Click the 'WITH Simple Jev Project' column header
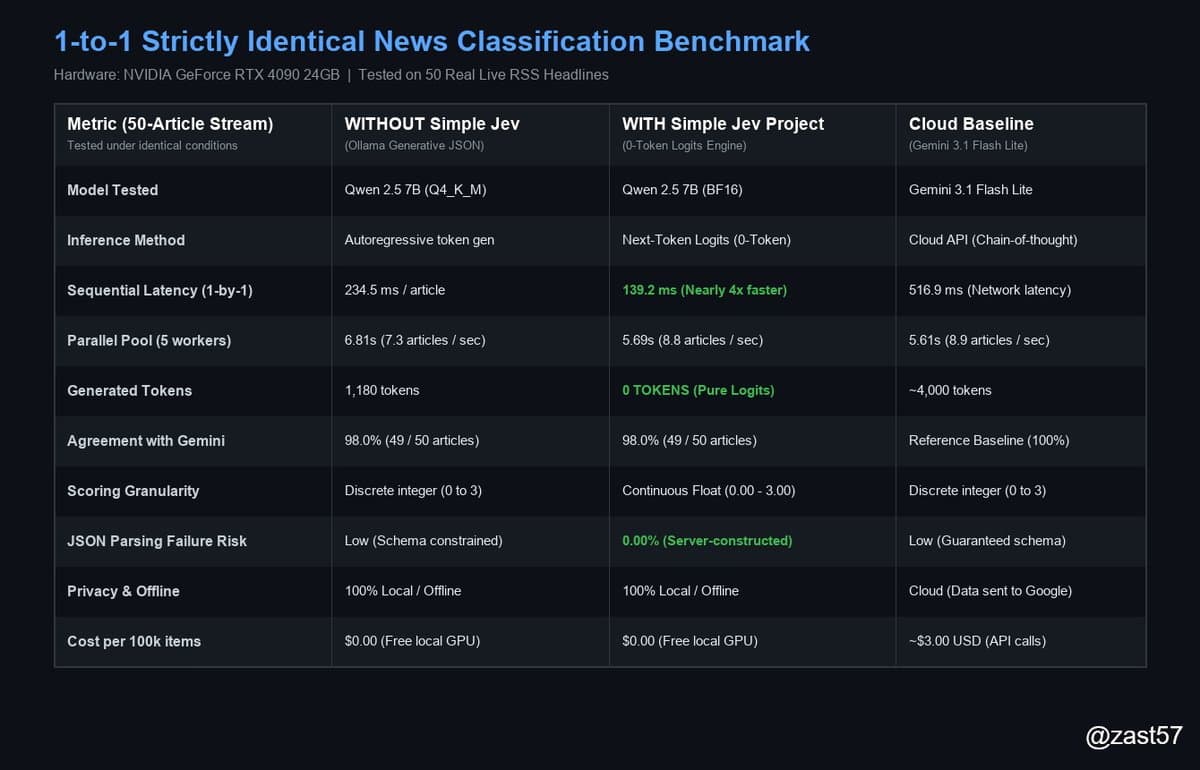Viewport: 1200px width, 770px height. [x=723, y=124]
